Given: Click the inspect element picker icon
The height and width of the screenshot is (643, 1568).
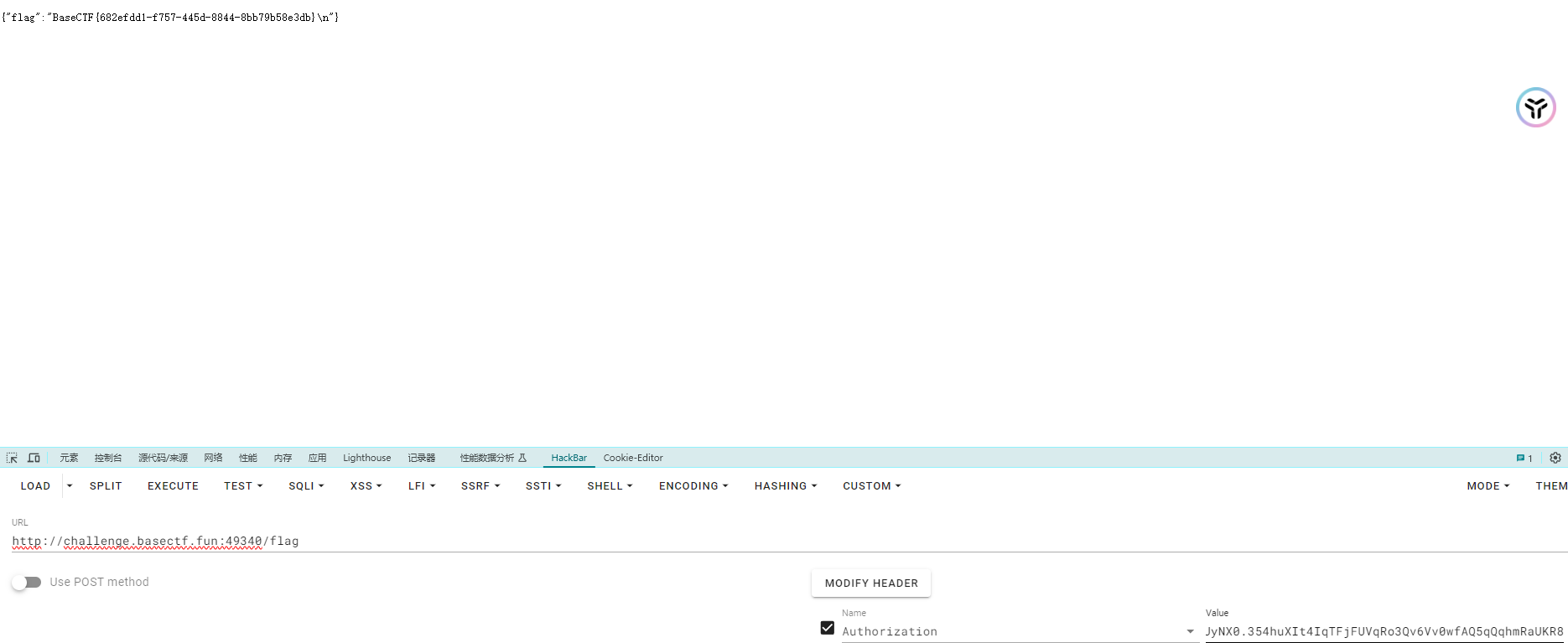Looking at the screenshot, I should [12, 458].
